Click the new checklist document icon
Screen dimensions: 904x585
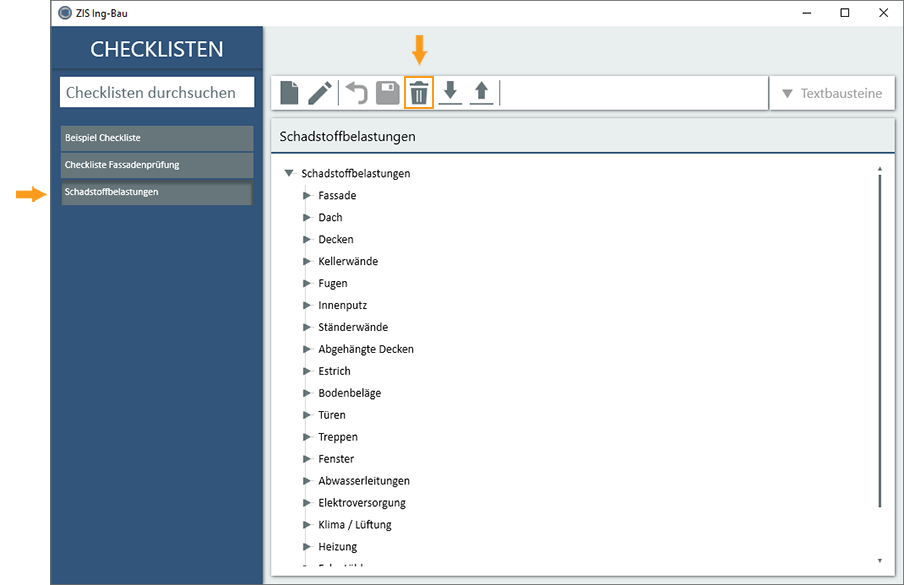[289, 93]
